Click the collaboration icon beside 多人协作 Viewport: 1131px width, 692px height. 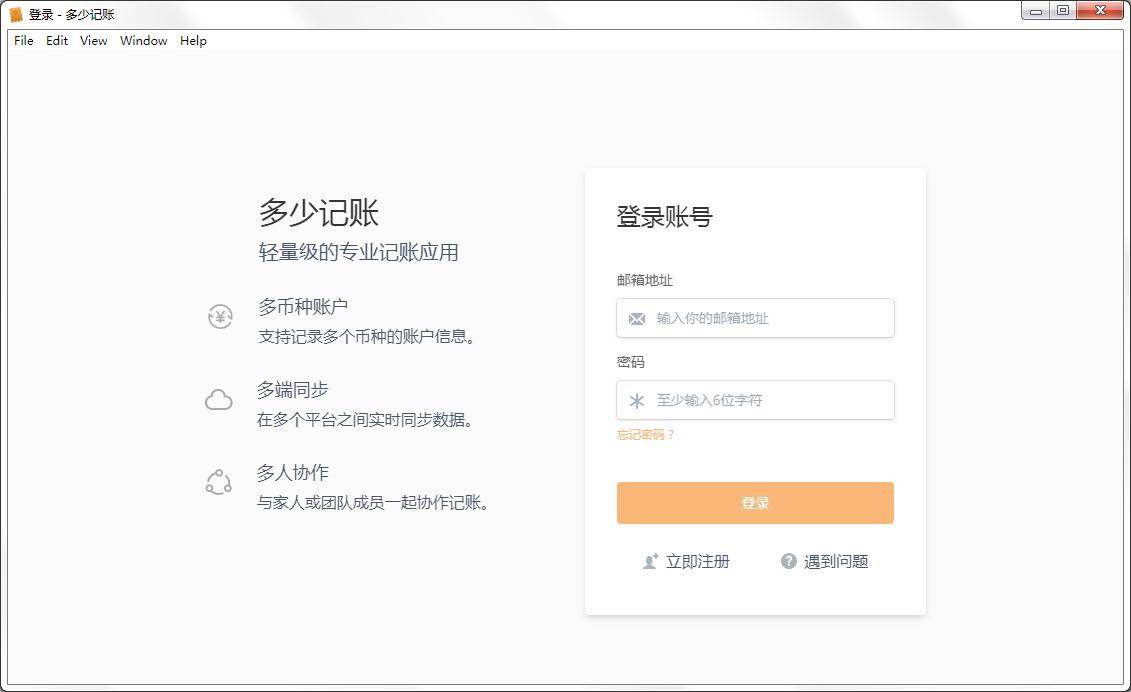point(219,481)
